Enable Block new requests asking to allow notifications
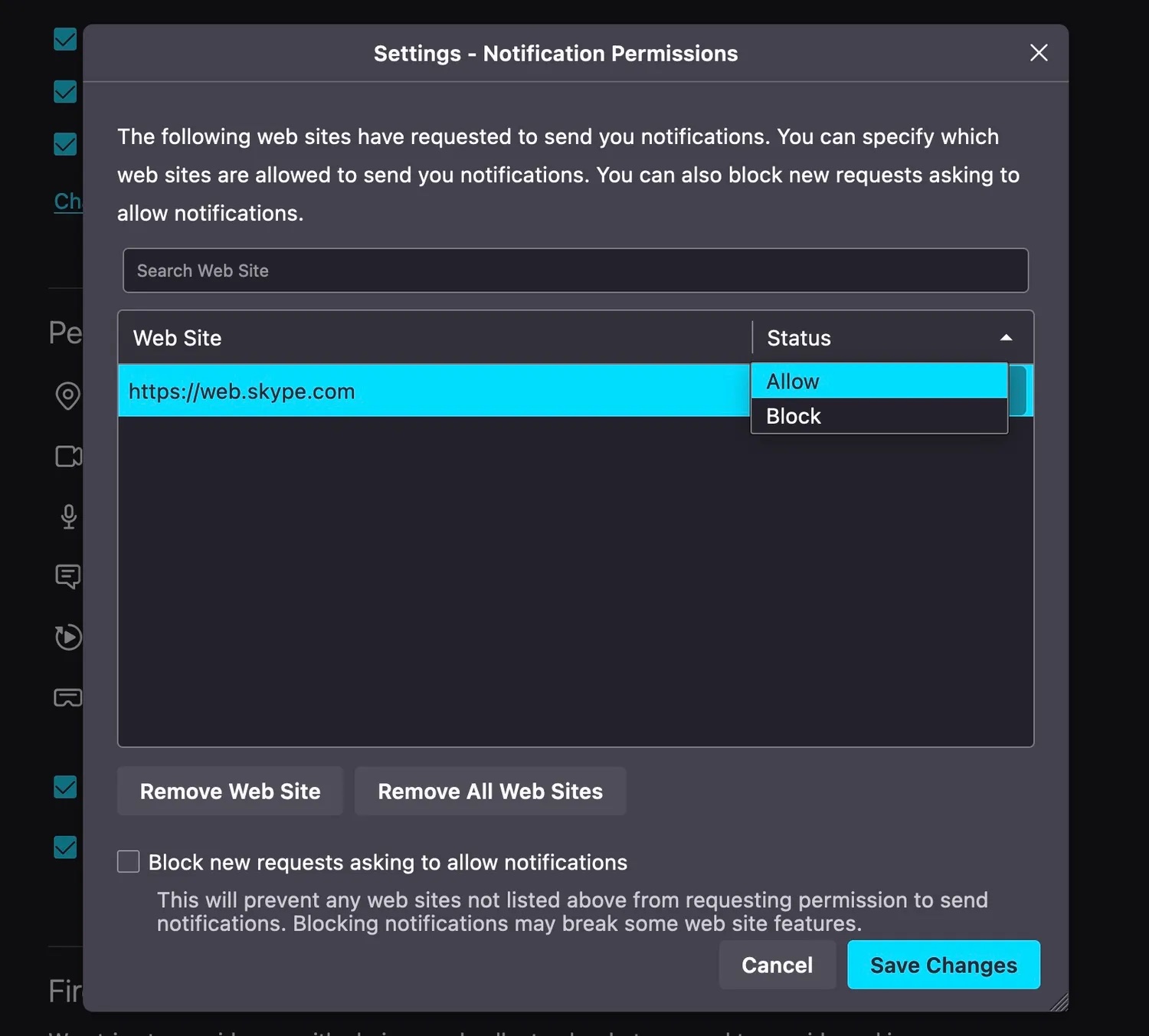Screen dimensions: 1149x1036 (x=129, y=861)
